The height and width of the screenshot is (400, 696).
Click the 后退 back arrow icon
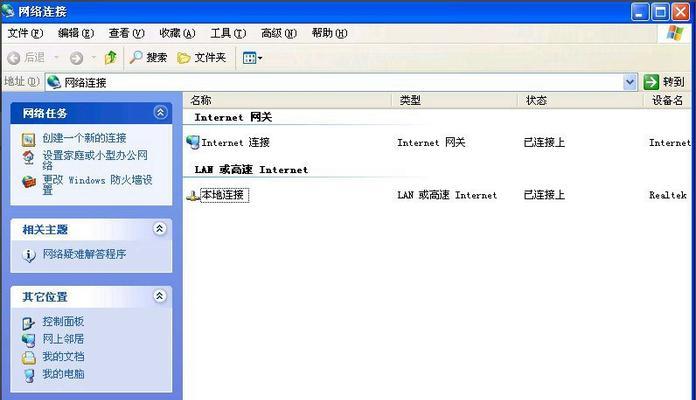pos(14,58)
